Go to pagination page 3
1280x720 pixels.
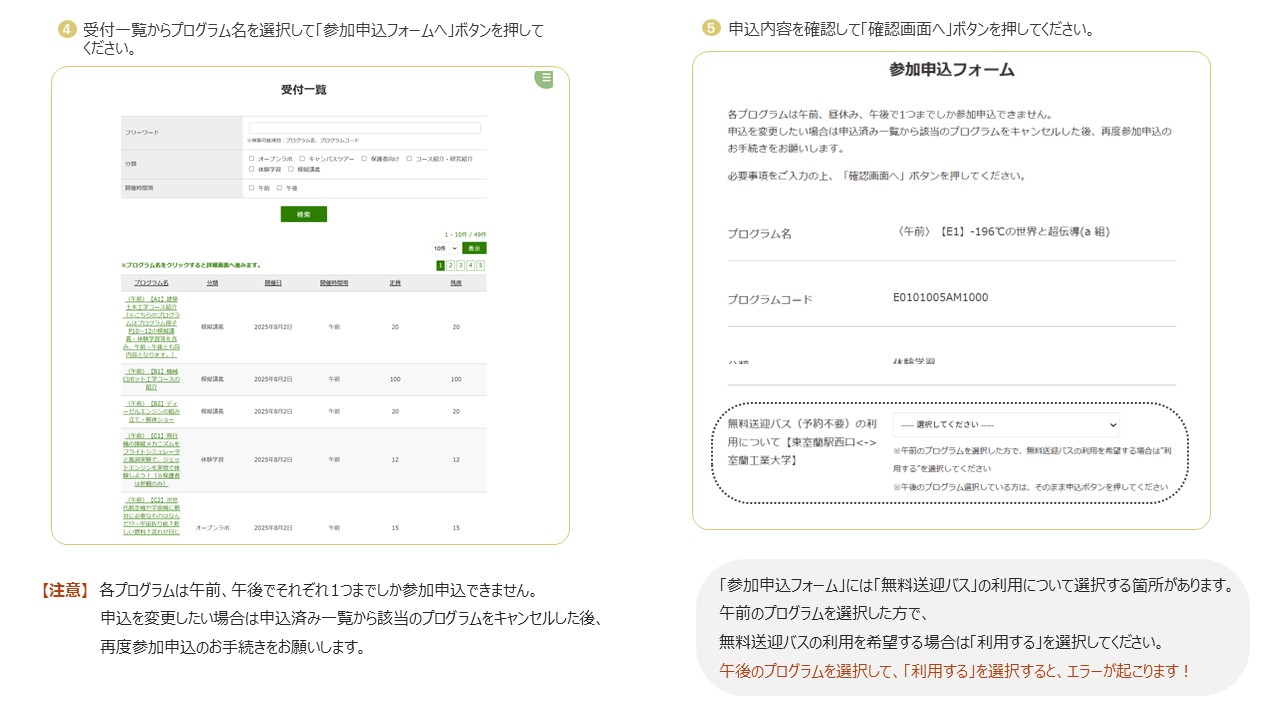[x=460, y=265]
